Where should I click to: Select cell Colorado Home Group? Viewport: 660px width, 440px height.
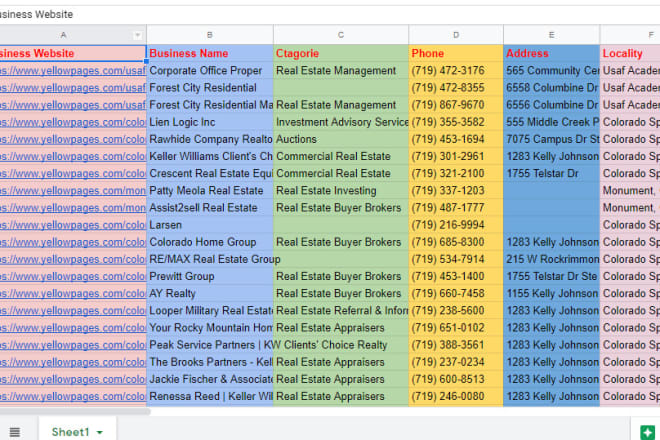point(210,242)
